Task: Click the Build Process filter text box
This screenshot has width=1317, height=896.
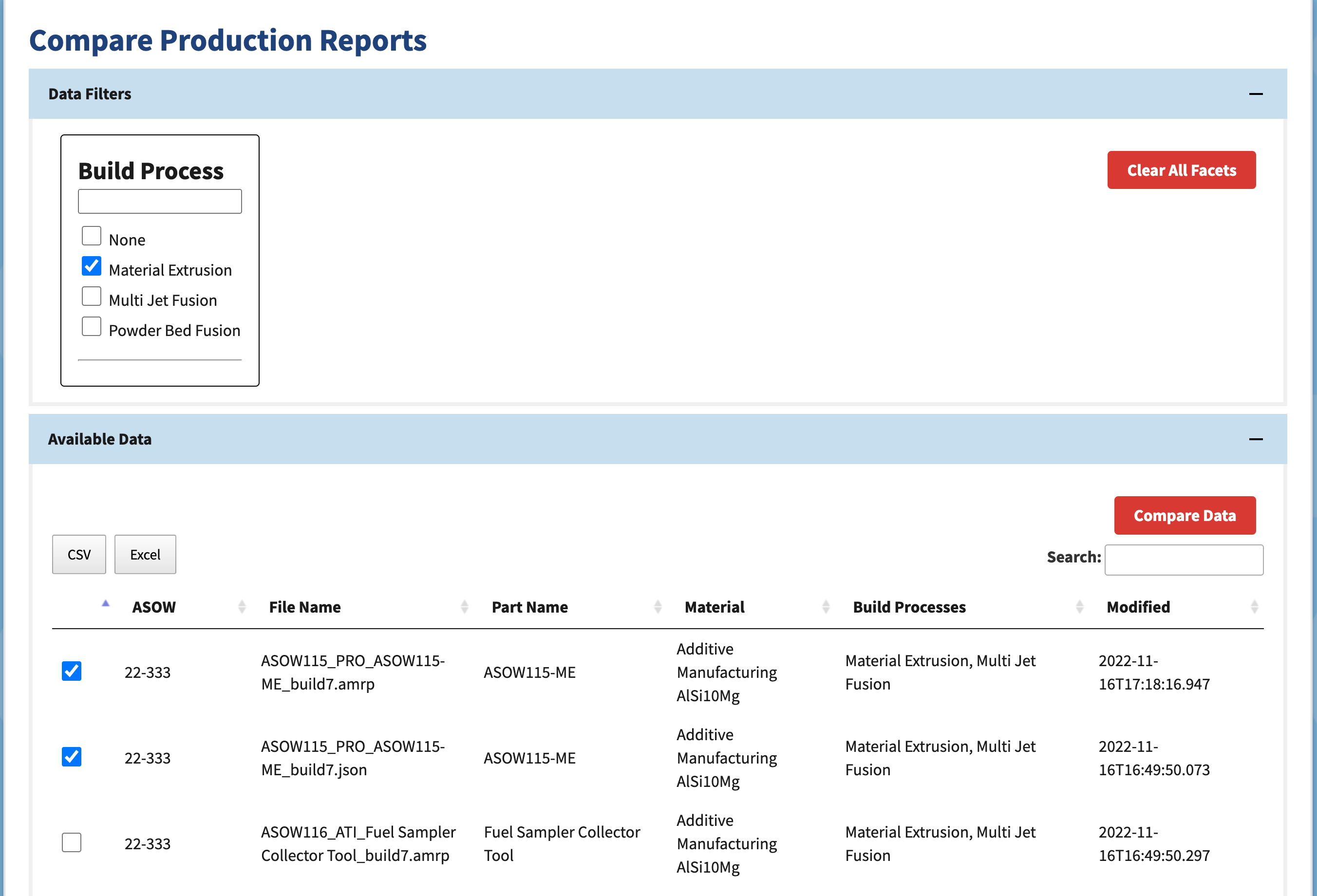Action: coord(160,201)
